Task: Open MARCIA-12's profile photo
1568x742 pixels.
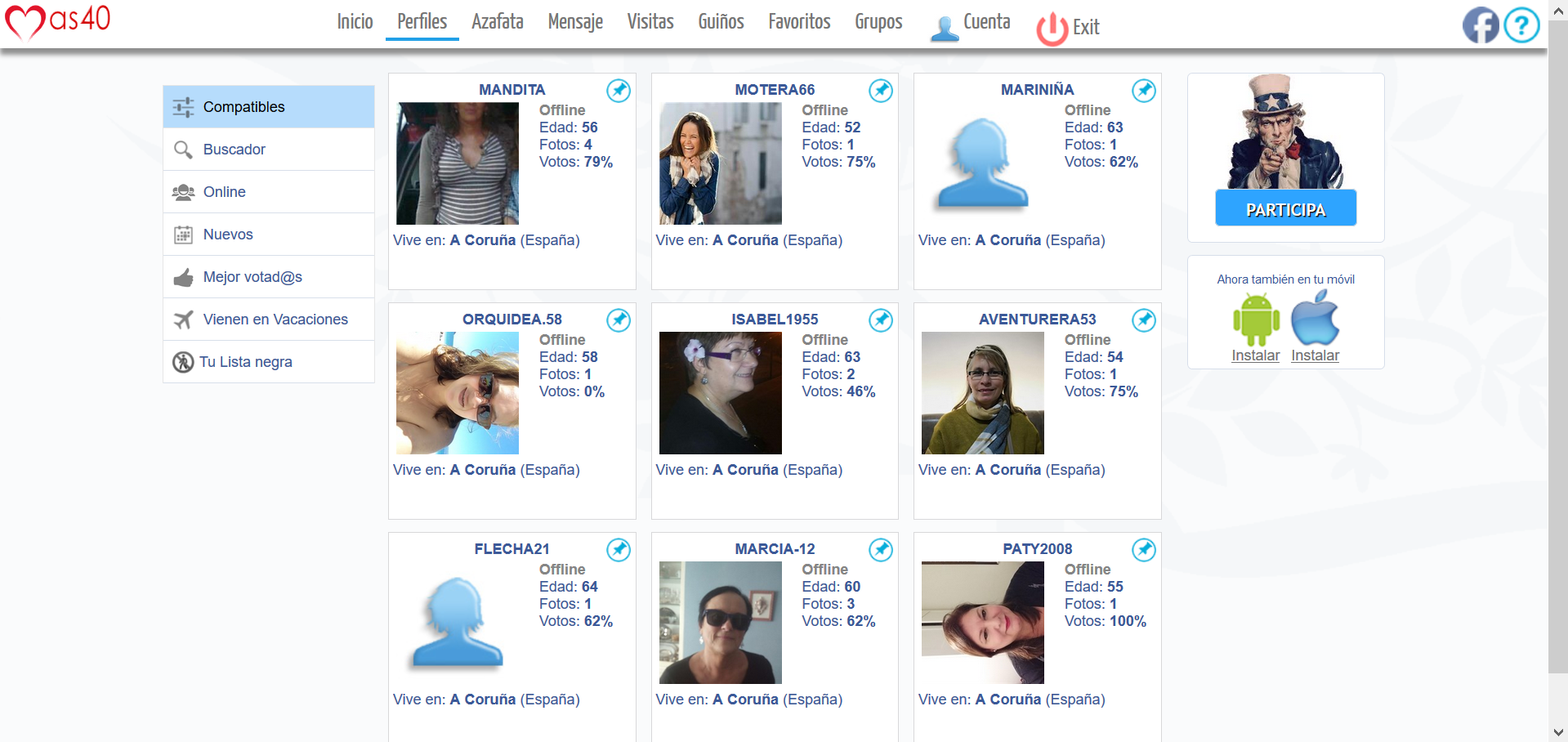Action: (x=720, y=623)
